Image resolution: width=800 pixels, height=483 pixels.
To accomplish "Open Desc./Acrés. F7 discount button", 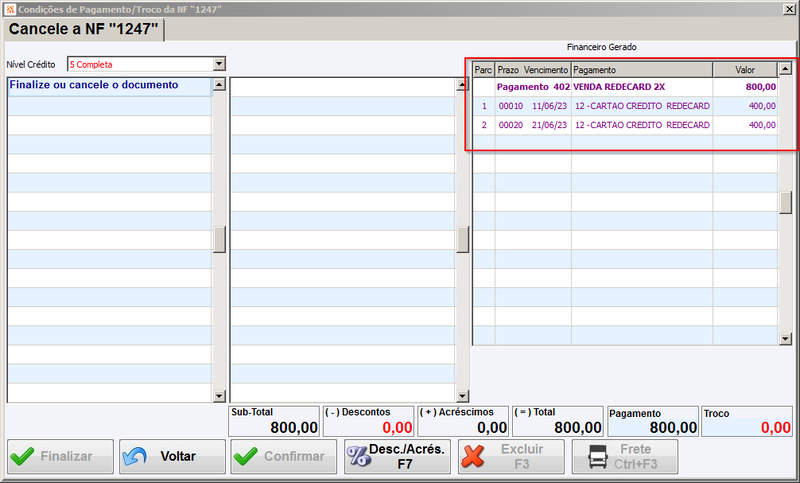I will tap(397, 456).
